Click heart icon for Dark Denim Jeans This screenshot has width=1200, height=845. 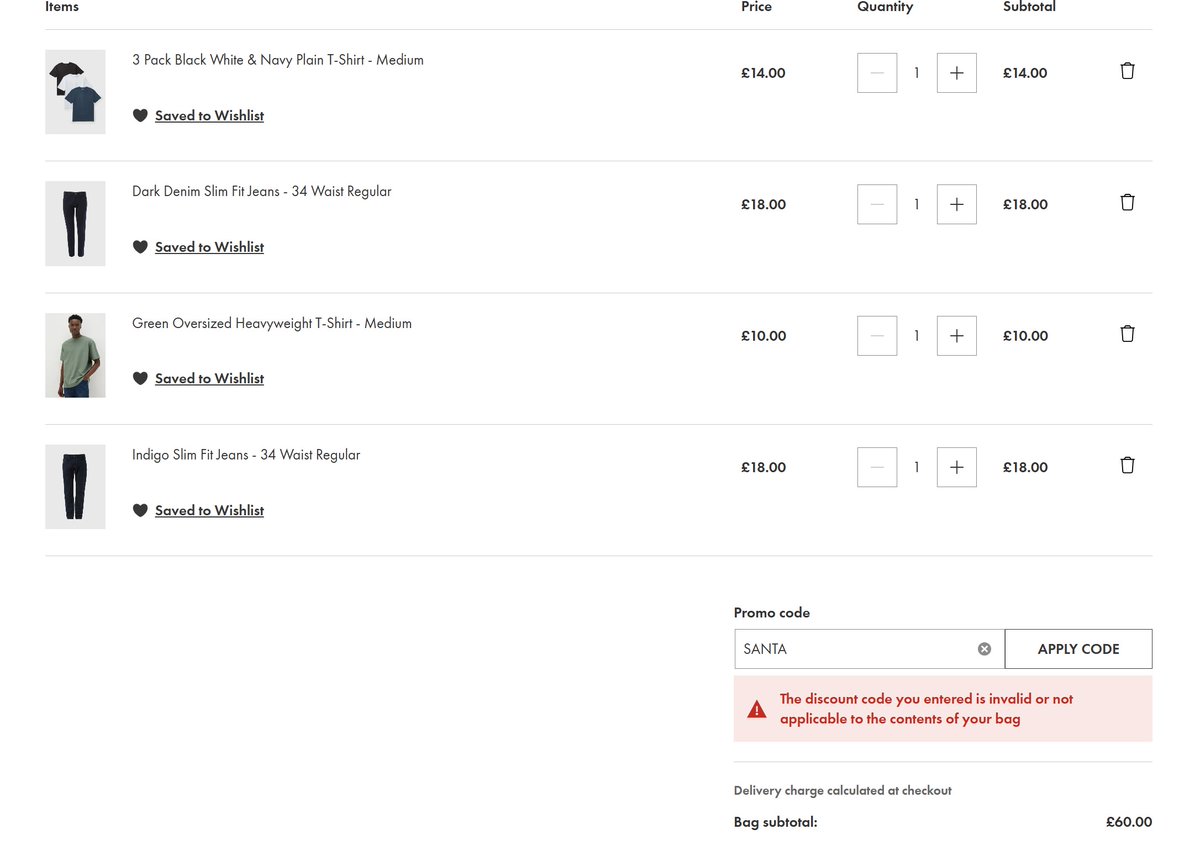click(140, 247)
